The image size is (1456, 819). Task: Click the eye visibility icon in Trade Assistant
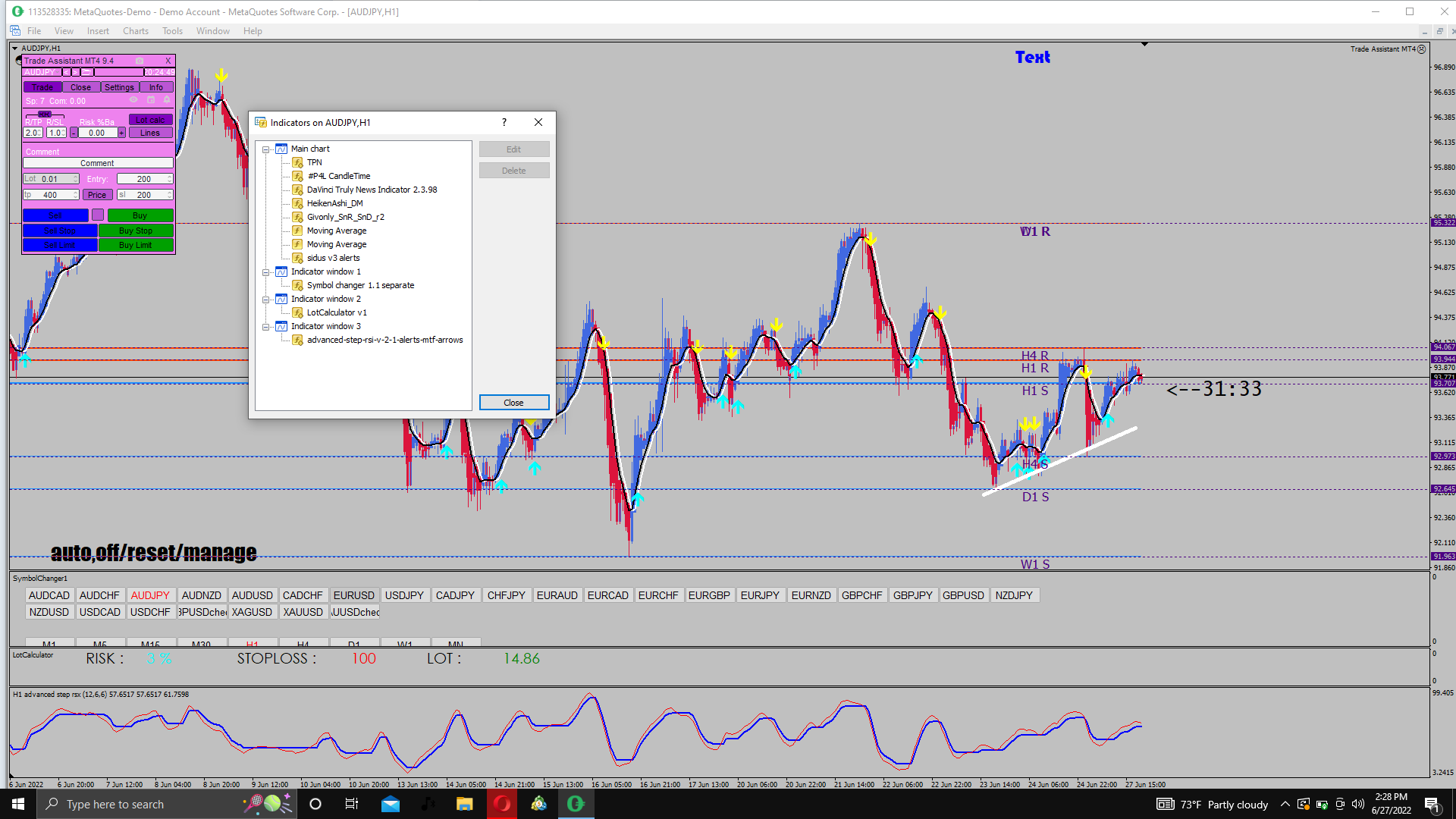pos(133,99)
